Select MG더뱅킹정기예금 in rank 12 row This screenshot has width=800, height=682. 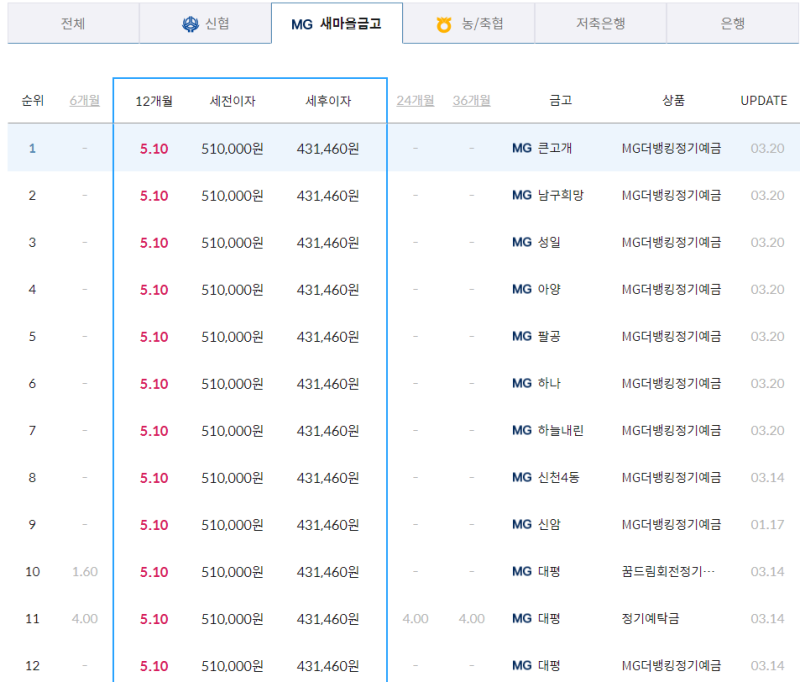(x=671, y=665)
